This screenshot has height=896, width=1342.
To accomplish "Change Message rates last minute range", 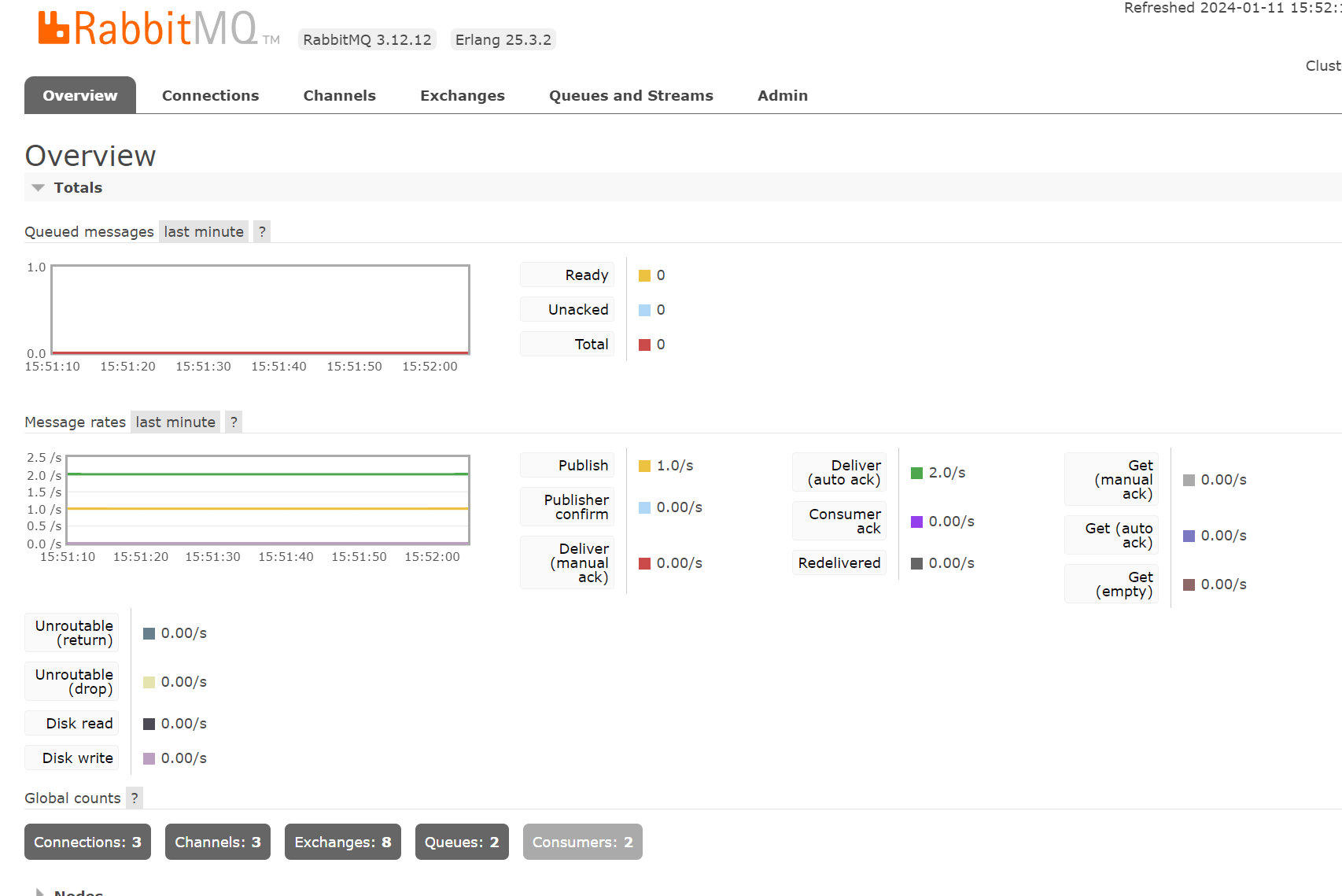I will coord(175,422).
